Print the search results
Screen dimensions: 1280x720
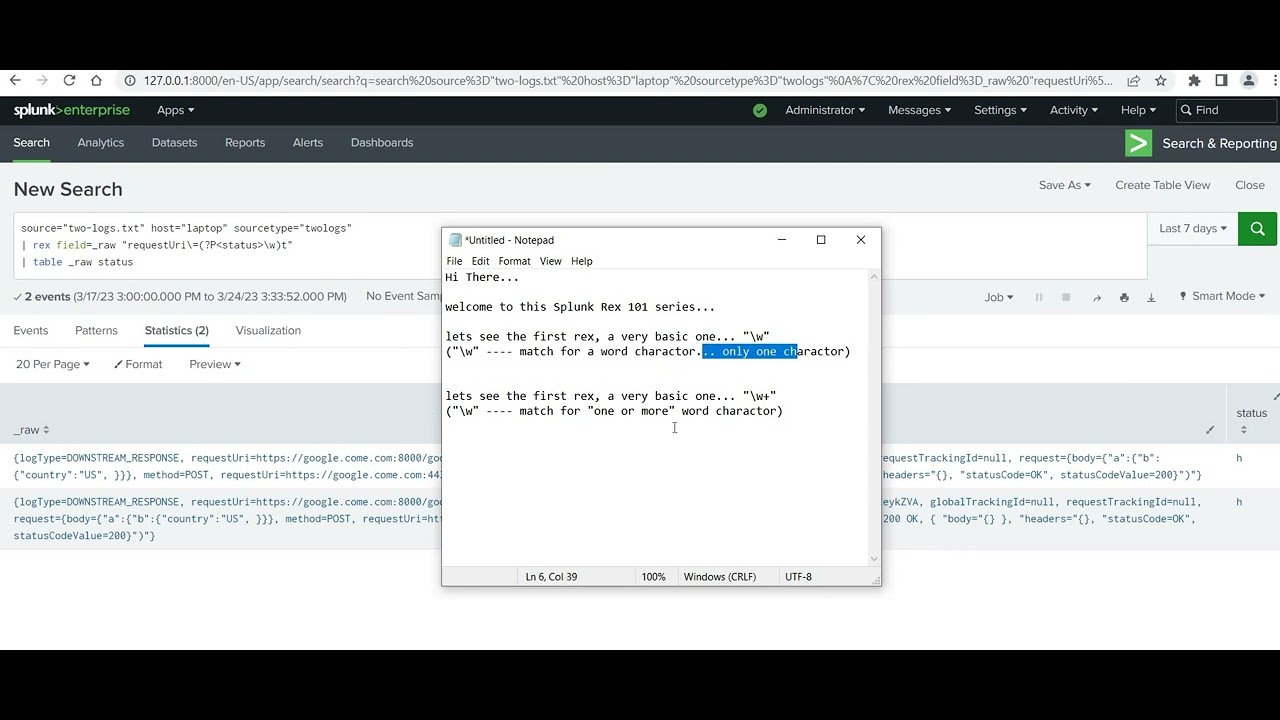pos(1124,297)
